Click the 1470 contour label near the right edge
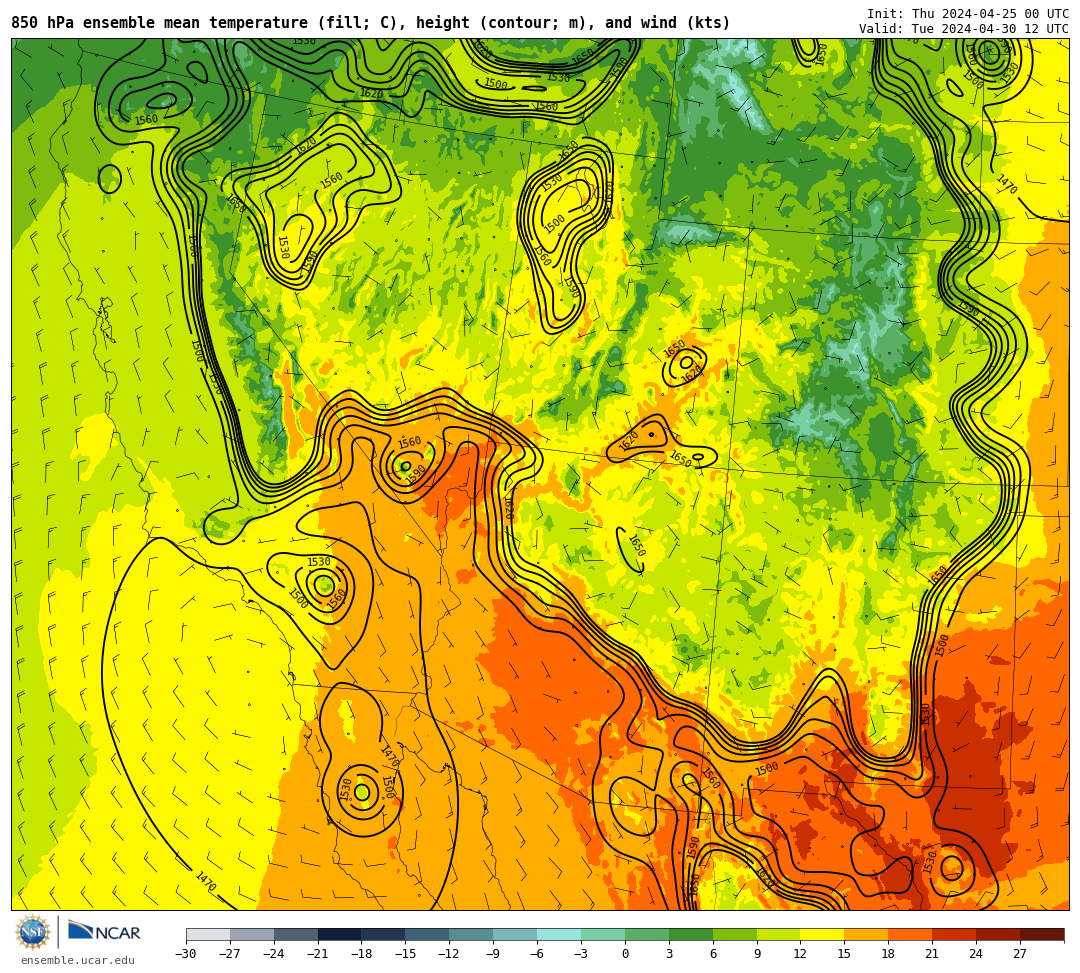The width and height of the screenshot is (1080, 973). pyautogui.click(x=1006, y=185)
